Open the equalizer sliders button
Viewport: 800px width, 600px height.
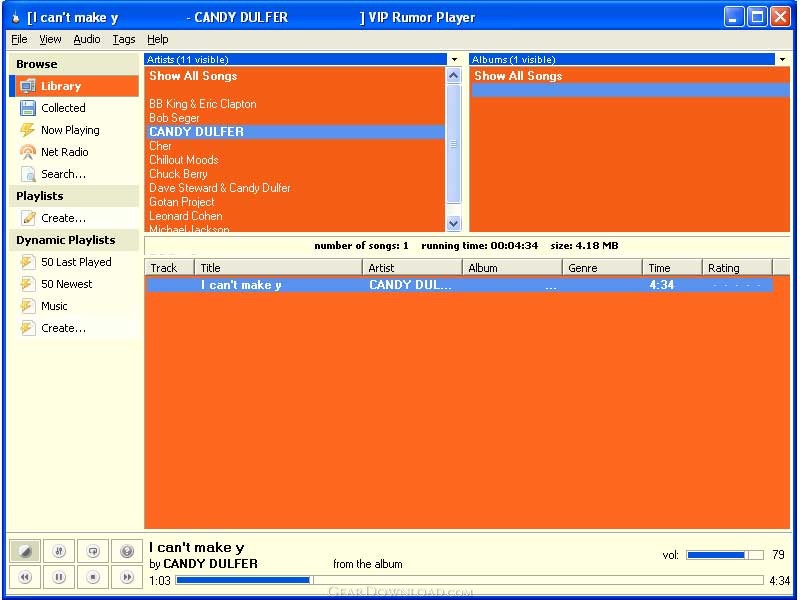[59, 551]
